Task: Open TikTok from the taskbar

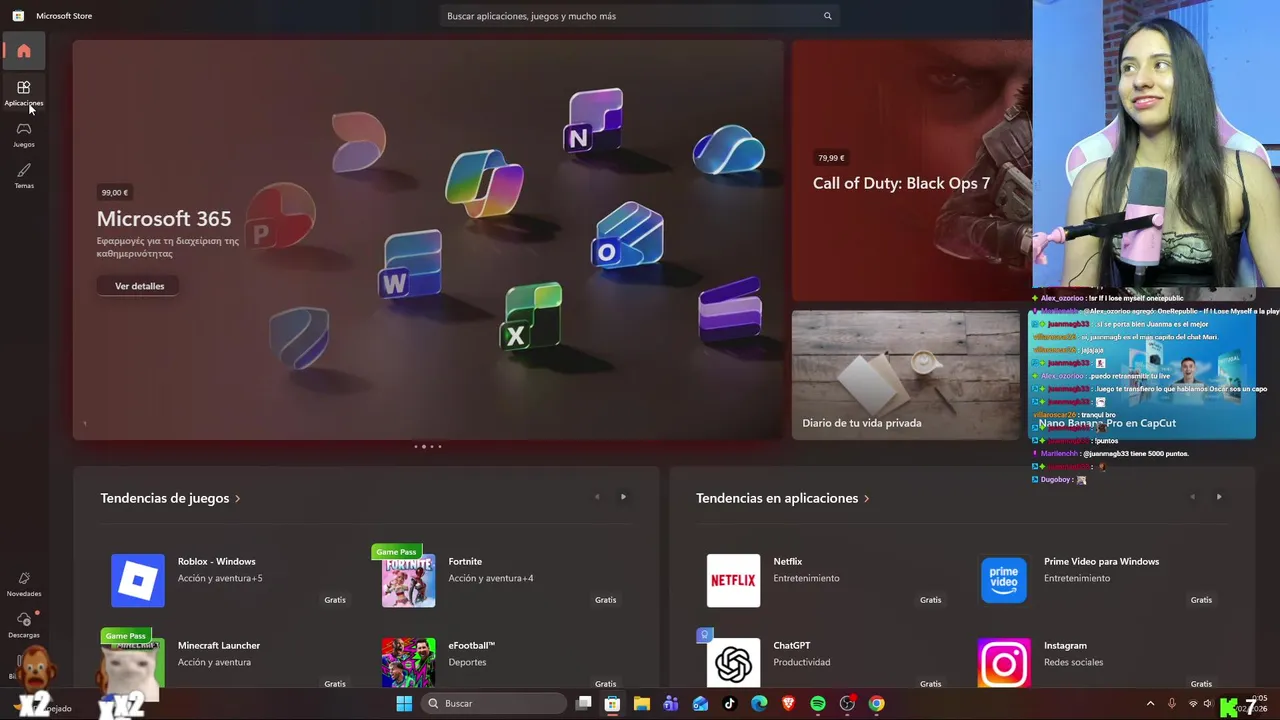Action: tap(729, 704)
